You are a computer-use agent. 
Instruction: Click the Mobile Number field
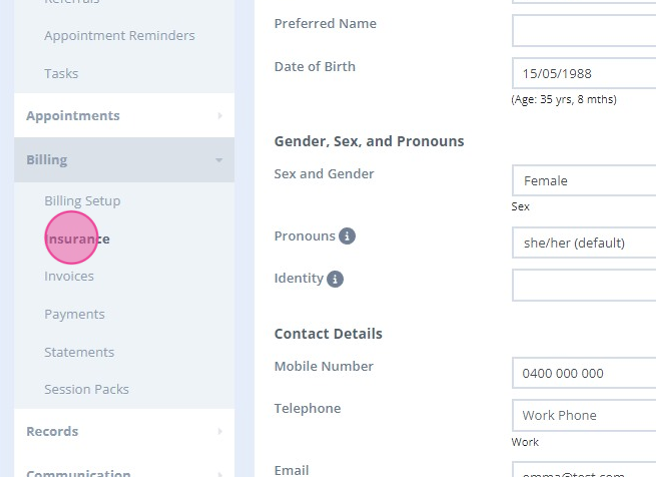(584, 373)
